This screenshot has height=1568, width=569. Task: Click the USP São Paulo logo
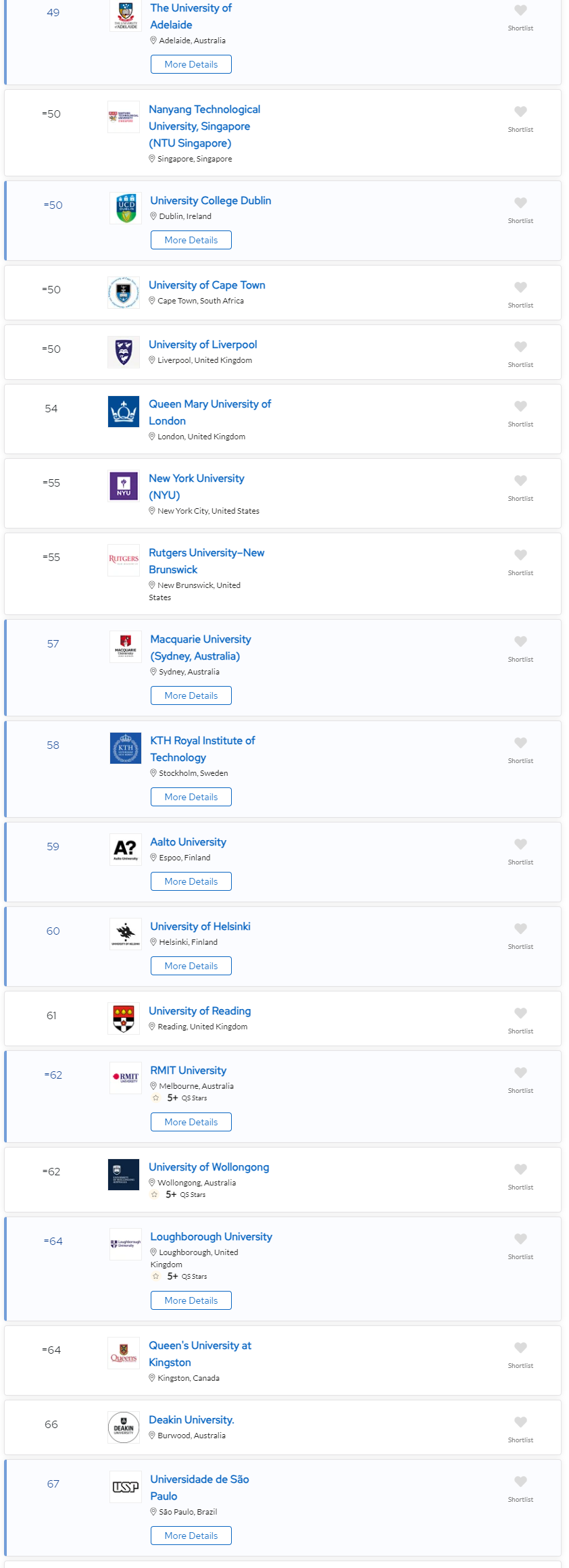tap(126, 1487)
